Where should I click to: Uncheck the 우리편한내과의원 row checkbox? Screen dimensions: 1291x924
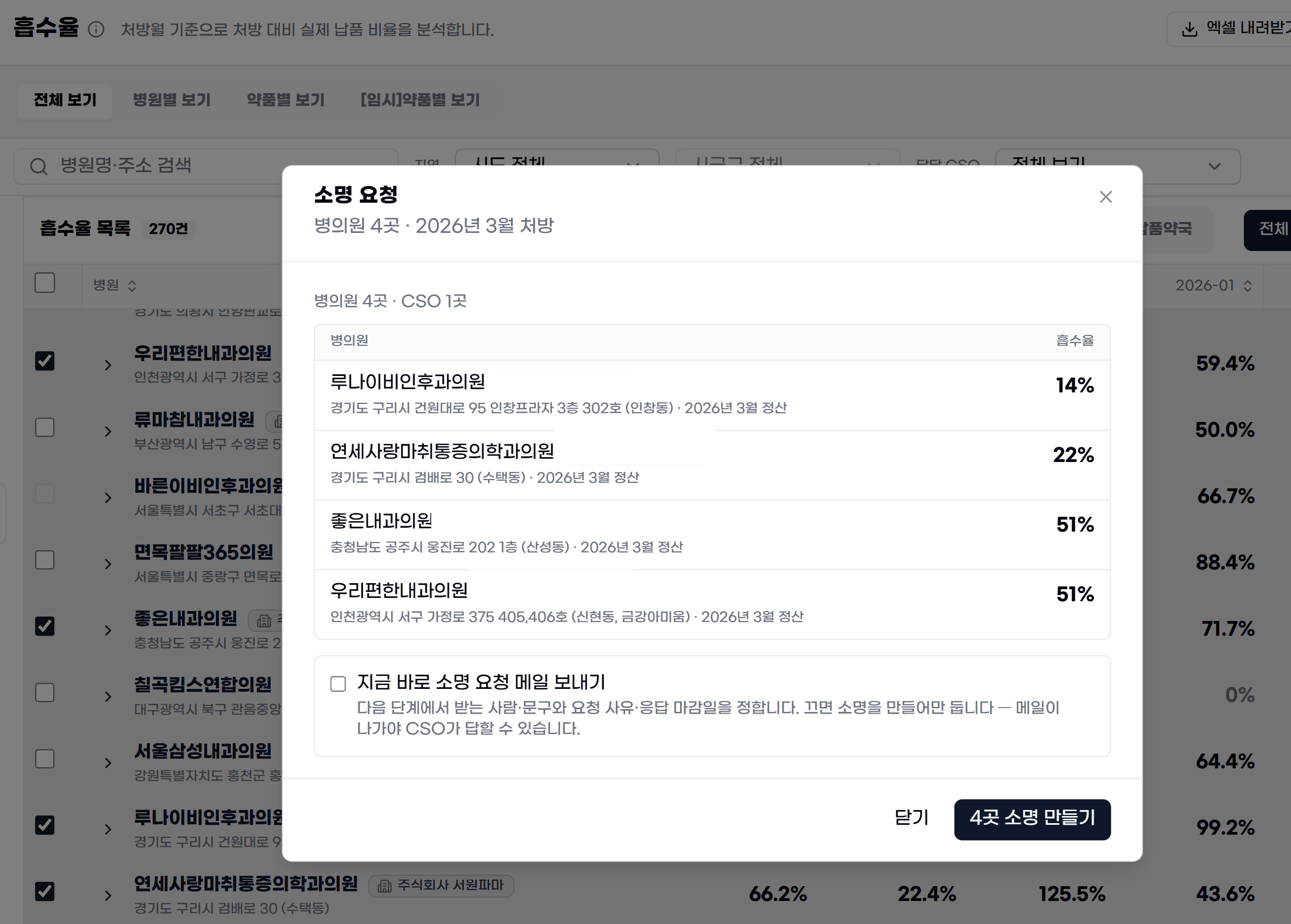(45, 361)
